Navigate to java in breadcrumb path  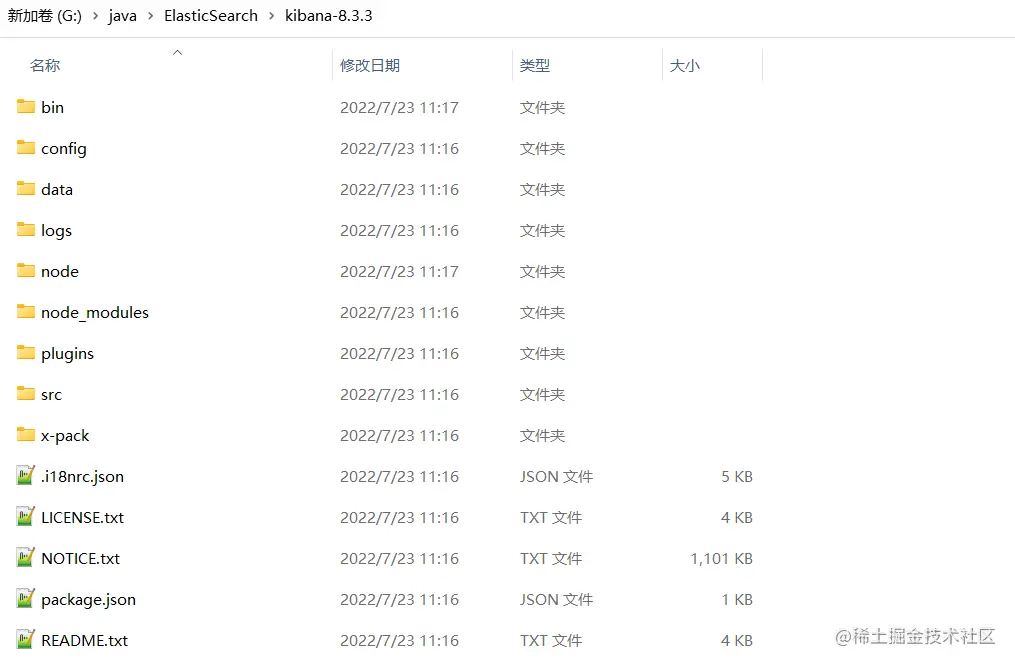click(122, 16)
